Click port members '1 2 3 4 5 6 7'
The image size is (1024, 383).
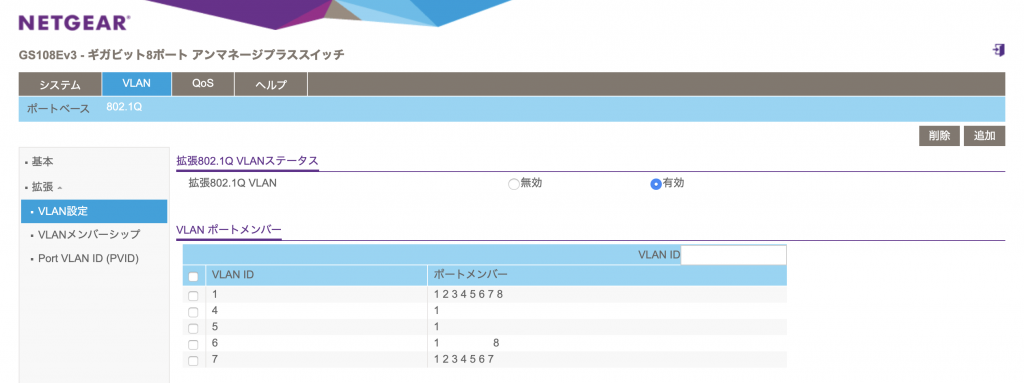[464, 359]
